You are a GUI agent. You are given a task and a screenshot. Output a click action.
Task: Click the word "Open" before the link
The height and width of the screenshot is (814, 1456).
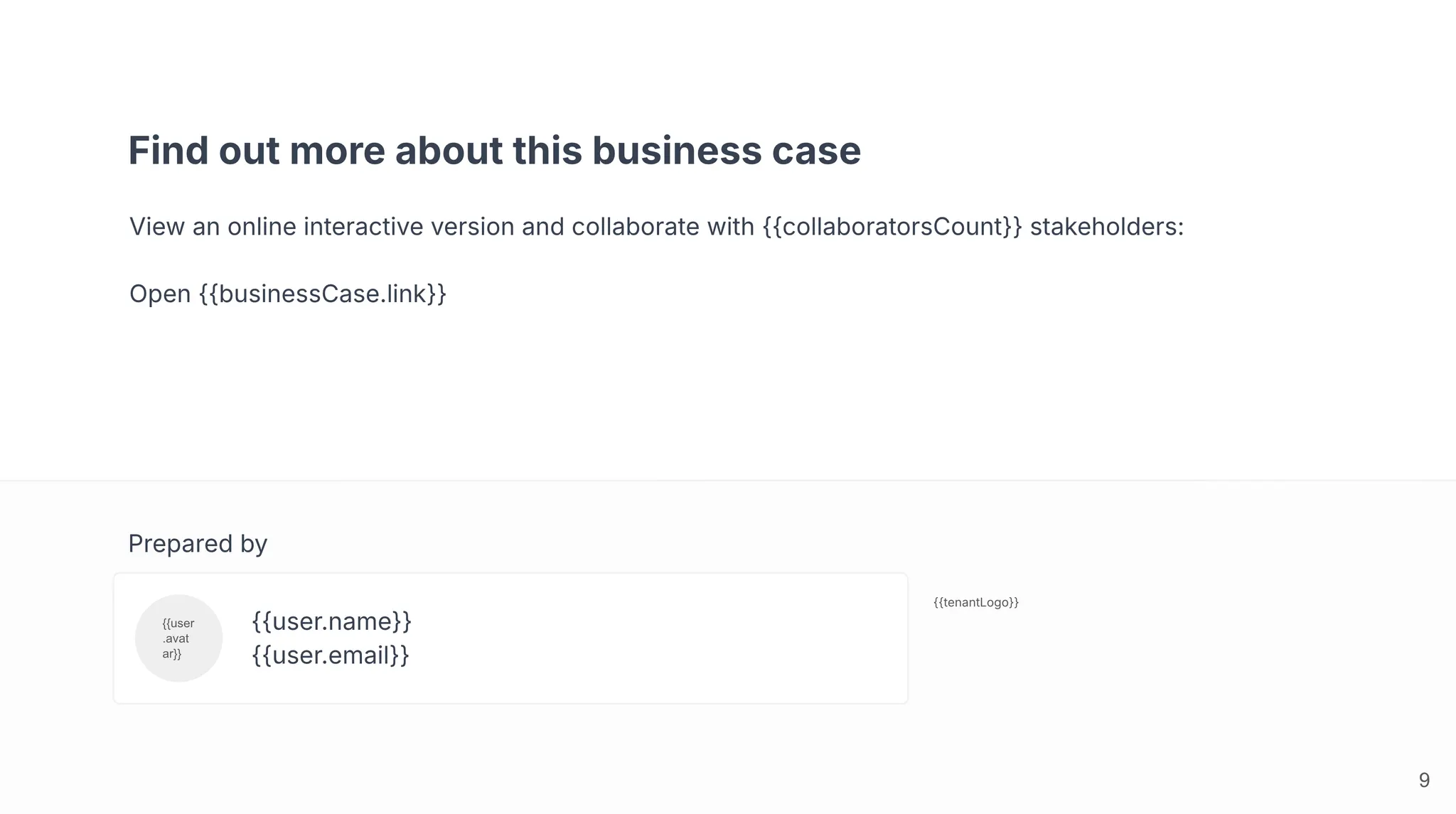coord(160,294)
